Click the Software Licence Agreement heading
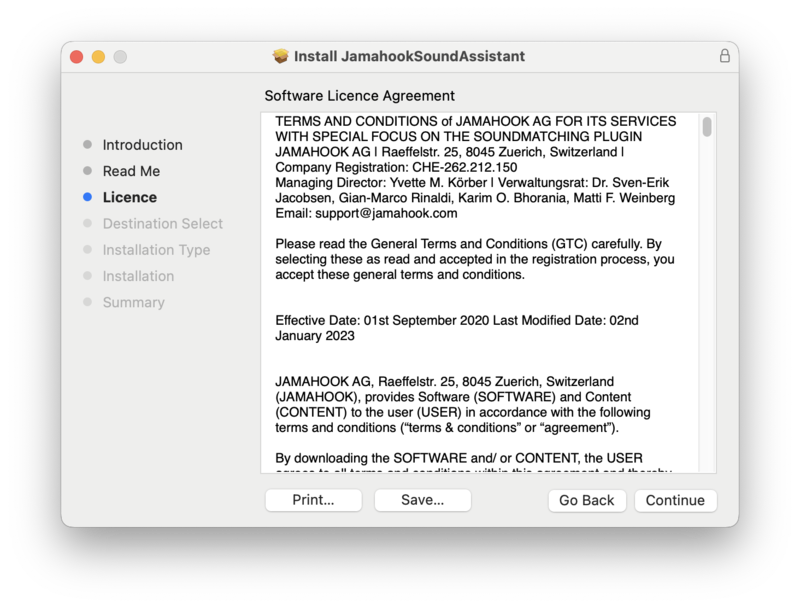Viewport: 800px width, 608px height. point(359,96)
